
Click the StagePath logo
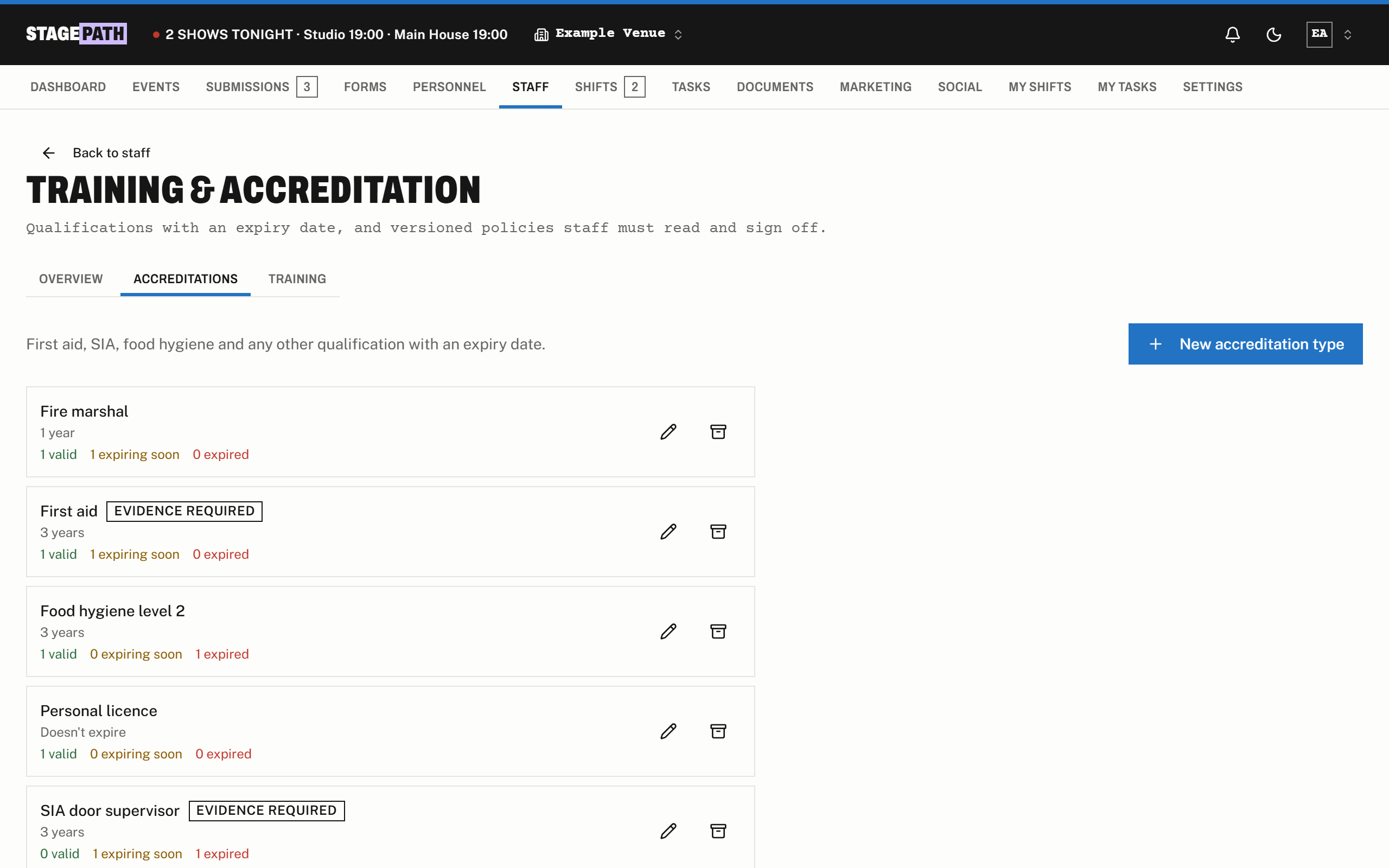pyautogui.click(x=77, y=34)
